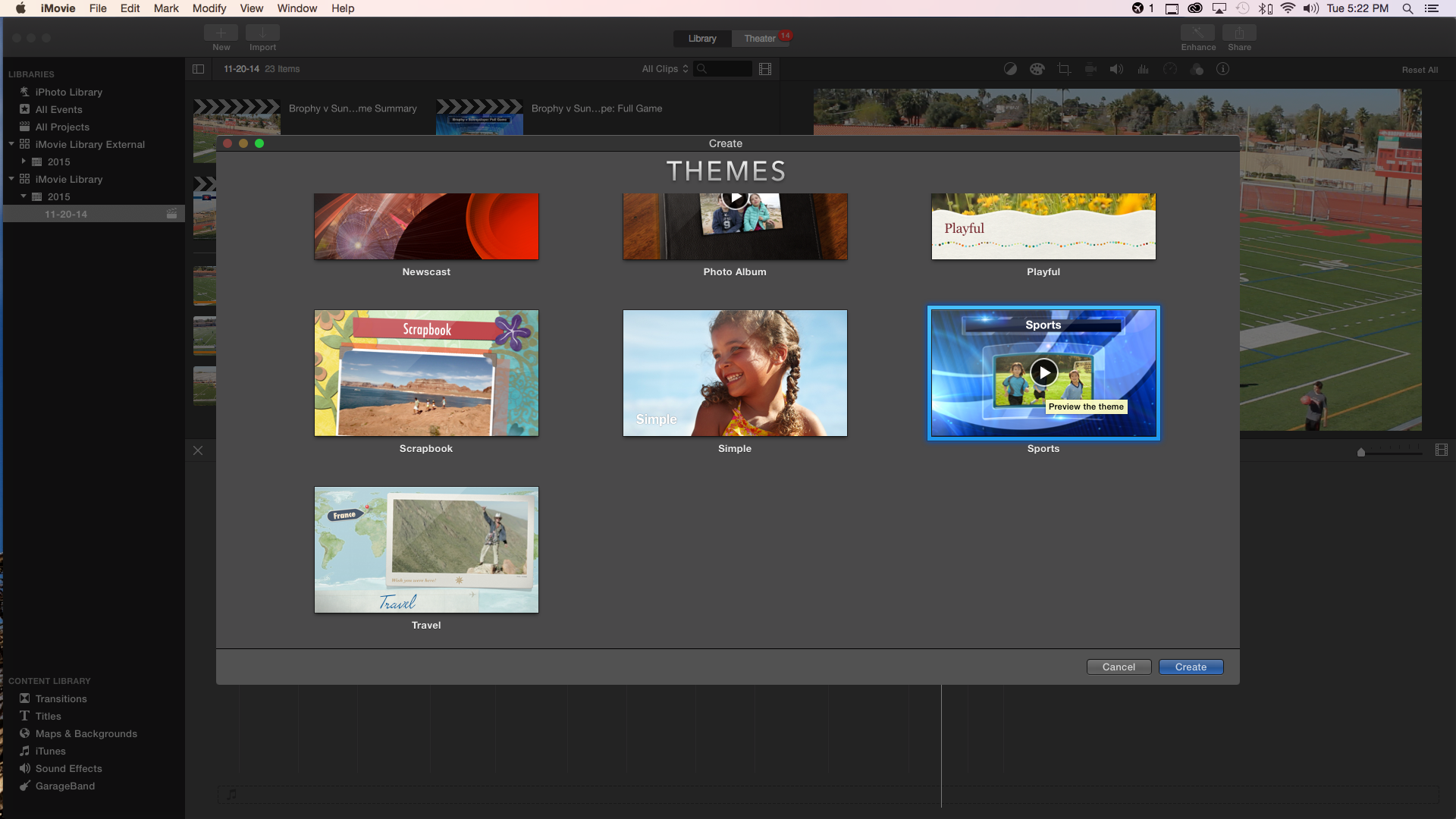Screen dimensions: 1456x819
Task: Toggle the libraries sidebar visibility
Action: click(x=198, y=69)
